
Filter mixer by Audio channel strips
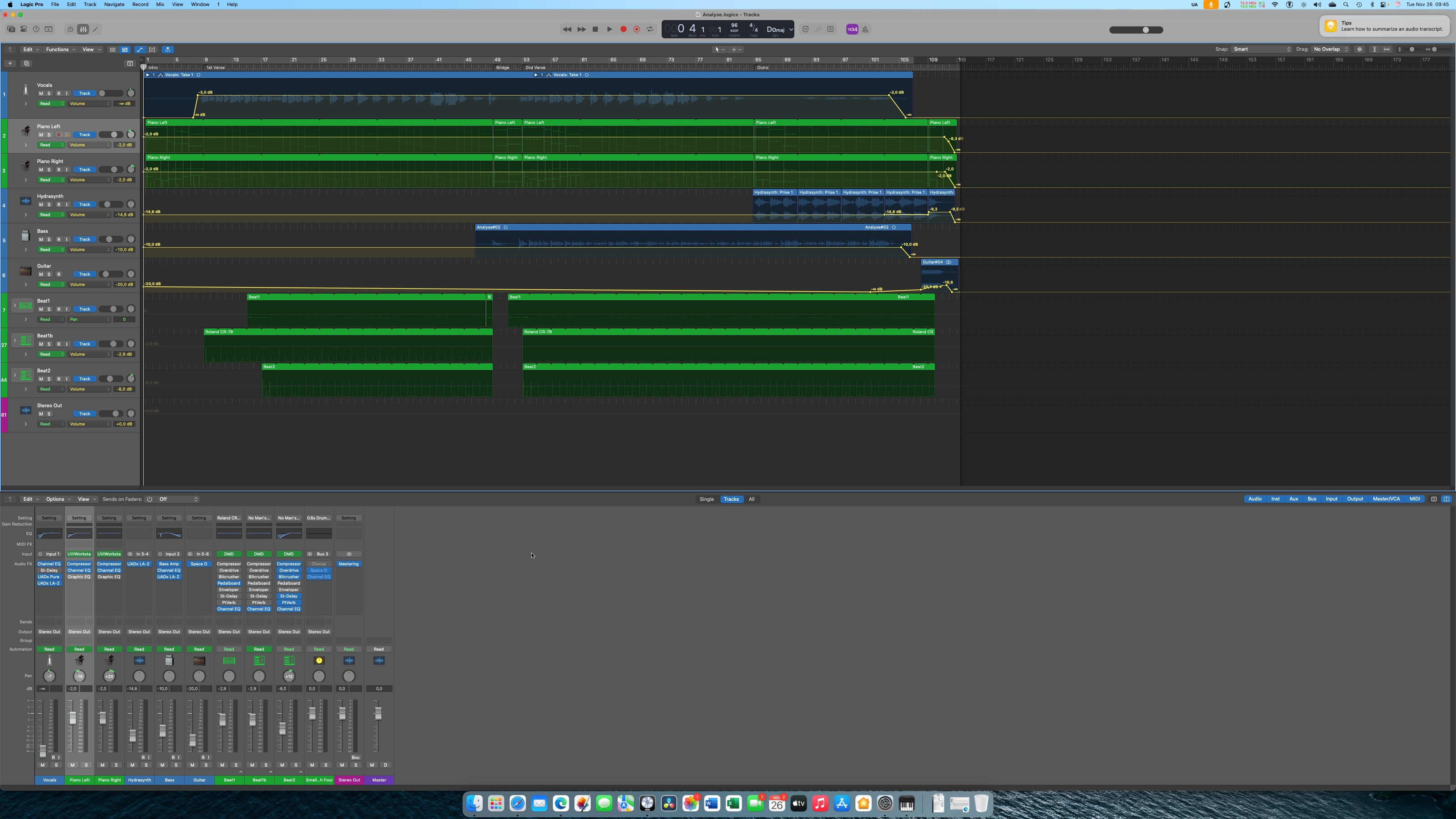(x=1255, y=499)
